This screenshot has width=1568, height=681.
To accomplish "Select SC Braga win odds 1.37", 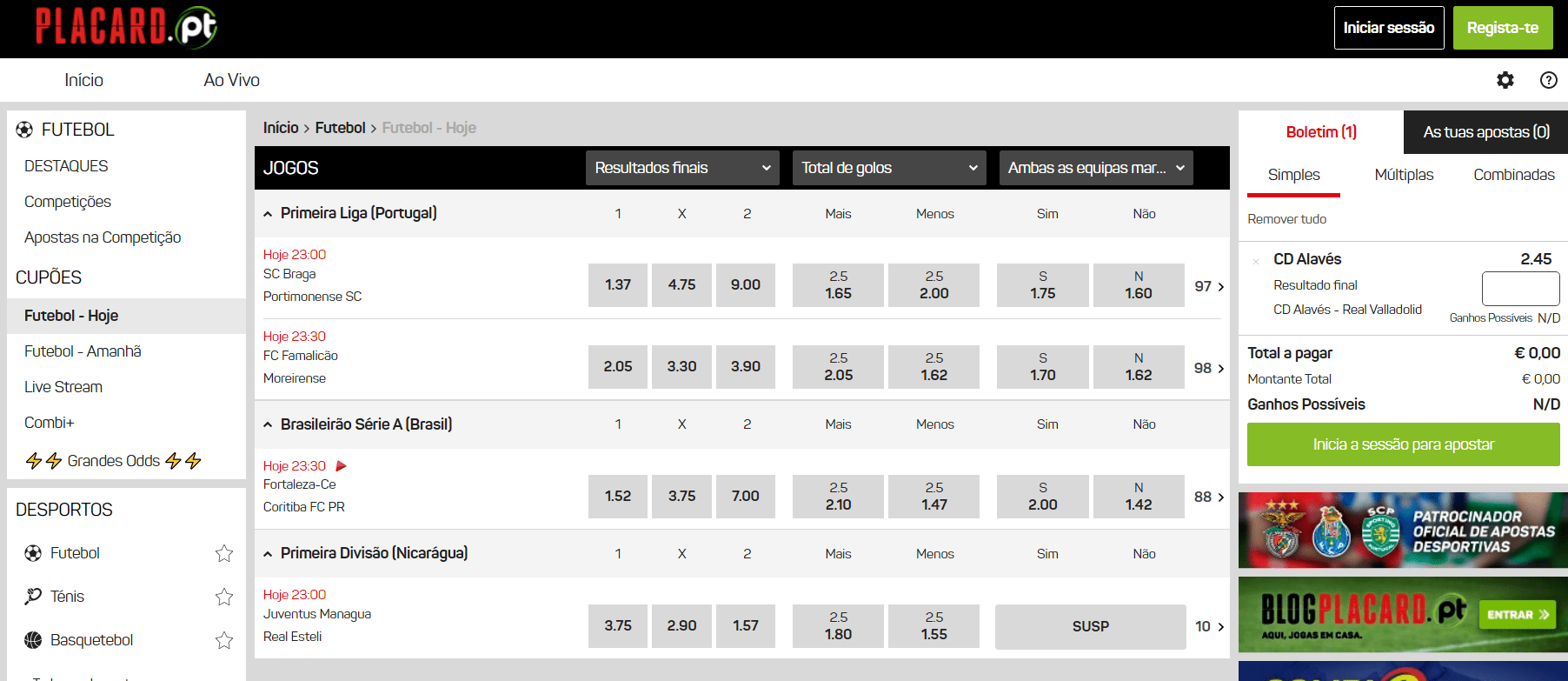I will (618, 285).
